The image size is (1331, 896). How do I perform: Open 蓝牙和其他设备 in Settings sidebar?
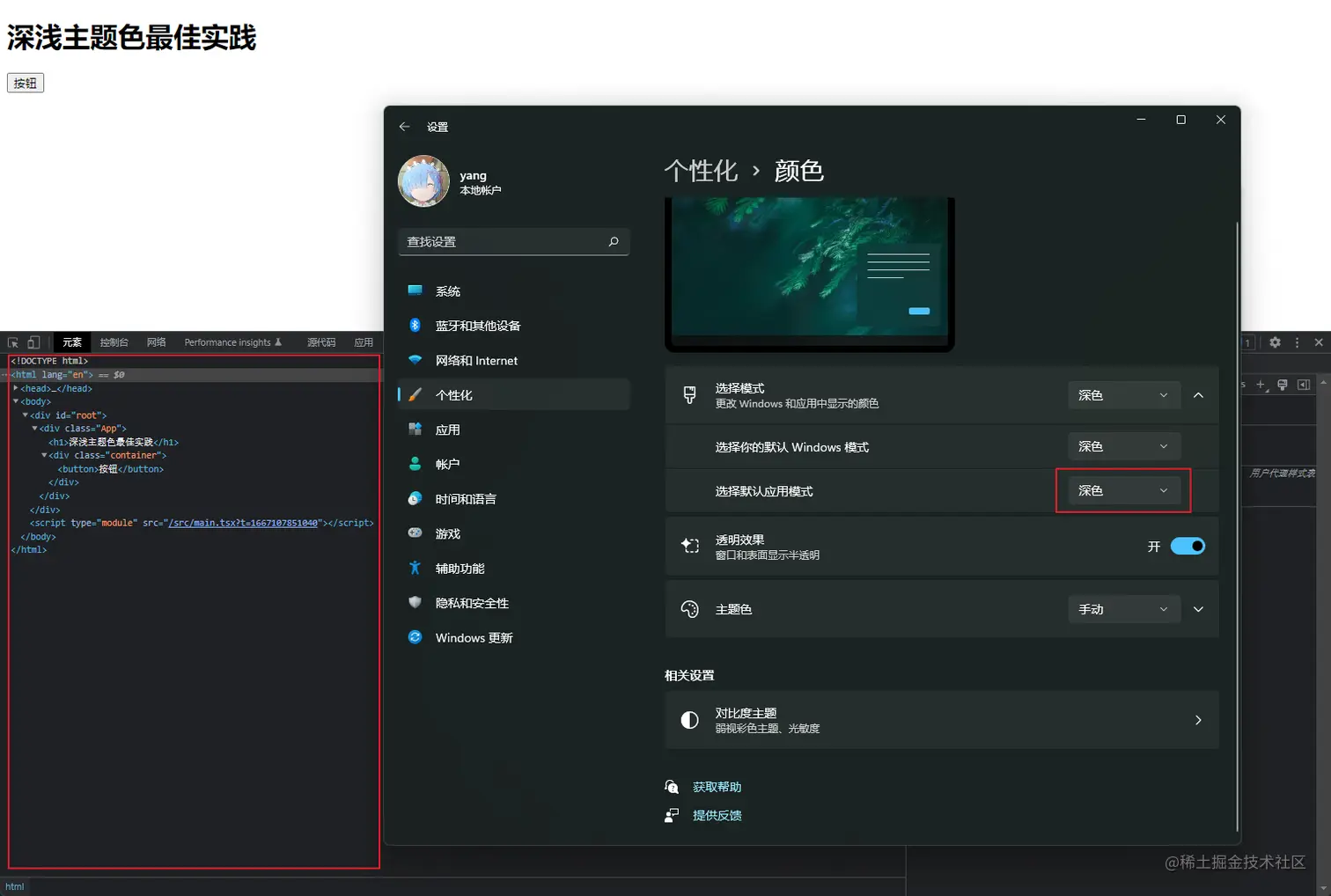coord(514,326)
